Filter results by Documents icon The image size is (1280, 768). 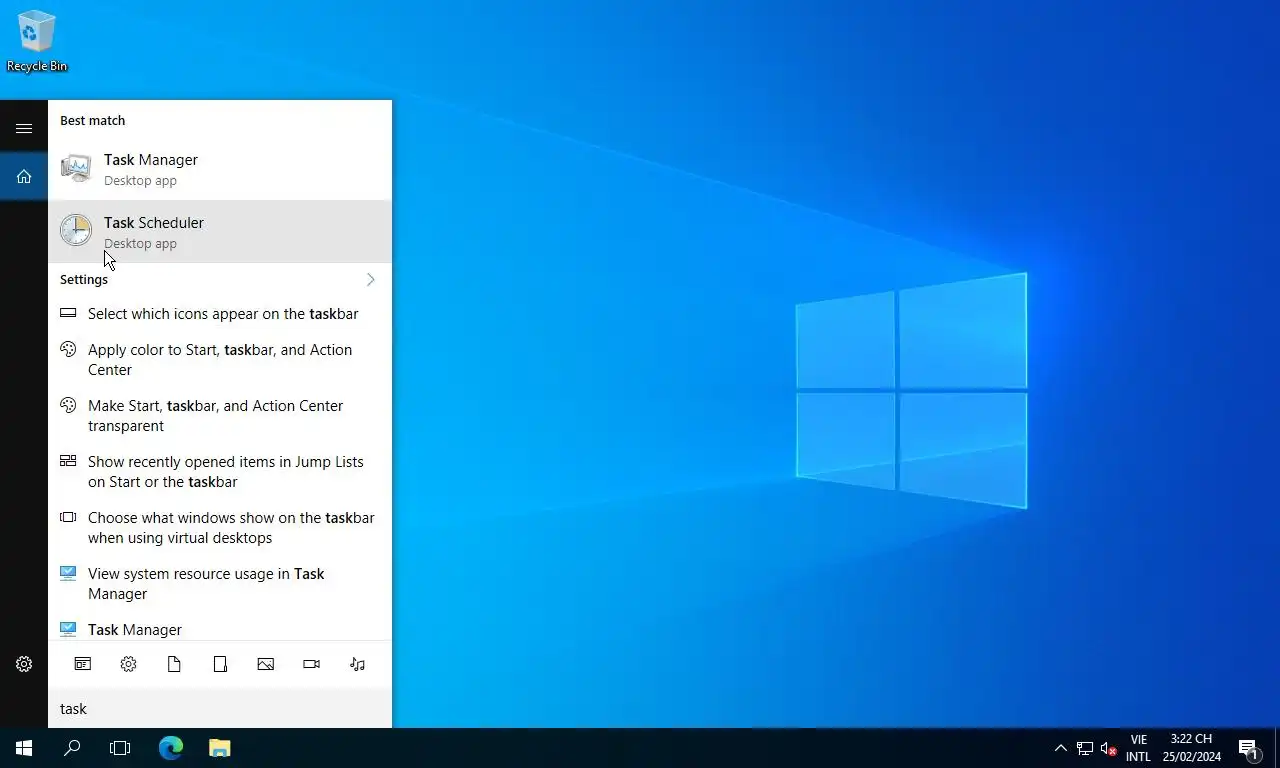[x=174, y=664]
